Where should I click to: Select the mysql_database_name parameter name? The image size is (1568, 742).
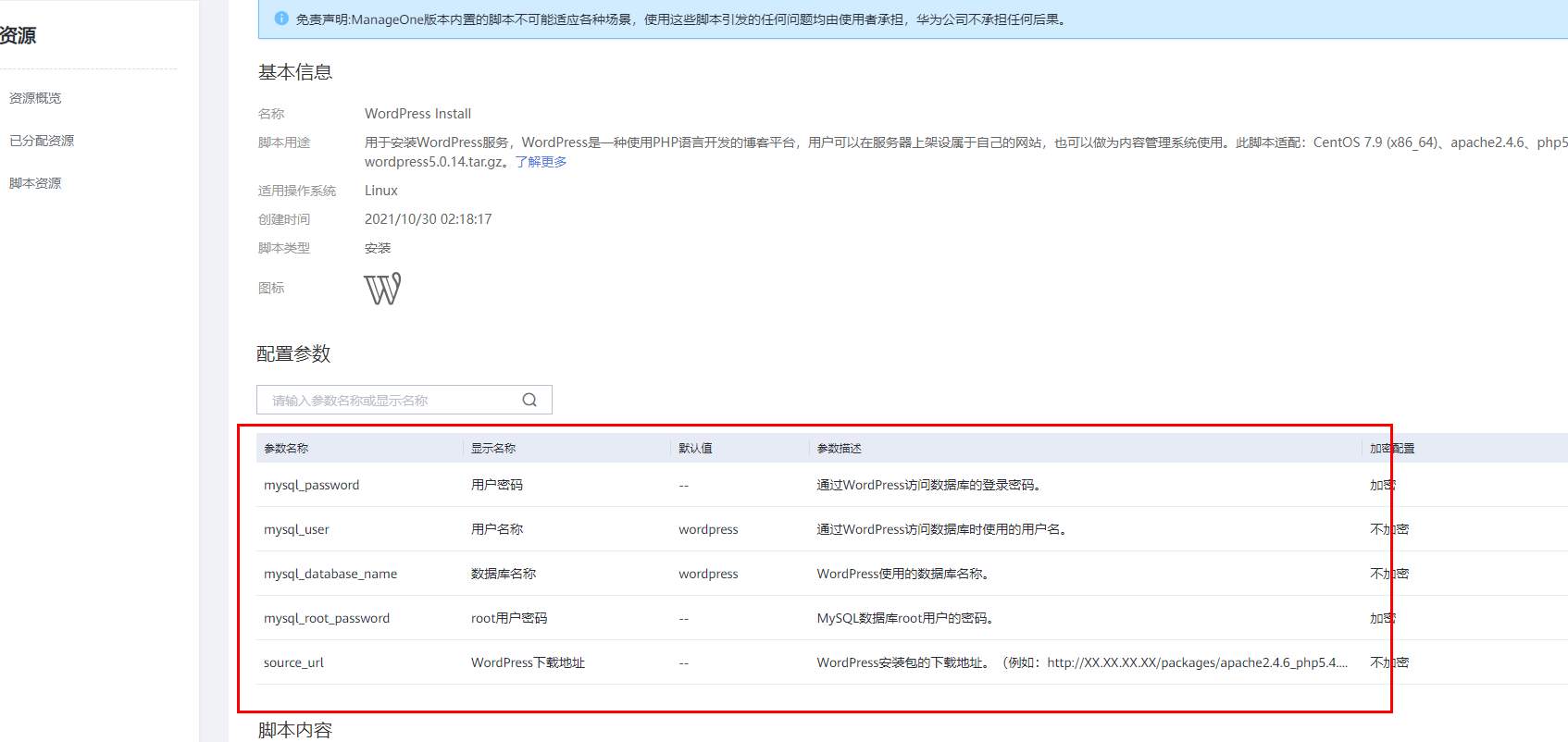point(330,574)
